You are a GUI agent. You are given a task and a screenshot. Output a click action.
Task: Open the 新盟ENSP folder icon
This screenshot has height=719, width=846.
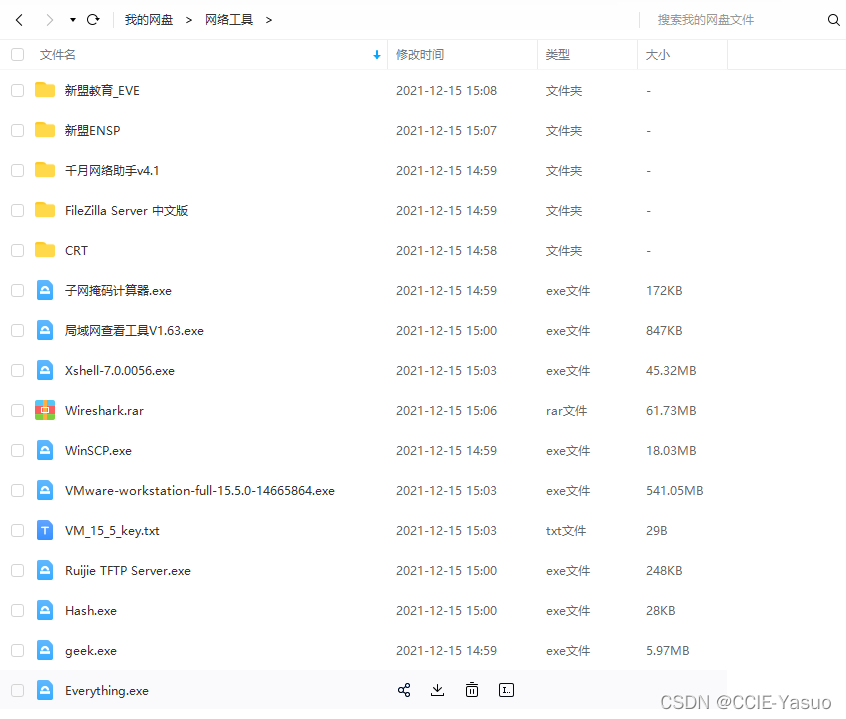(44, 130)
